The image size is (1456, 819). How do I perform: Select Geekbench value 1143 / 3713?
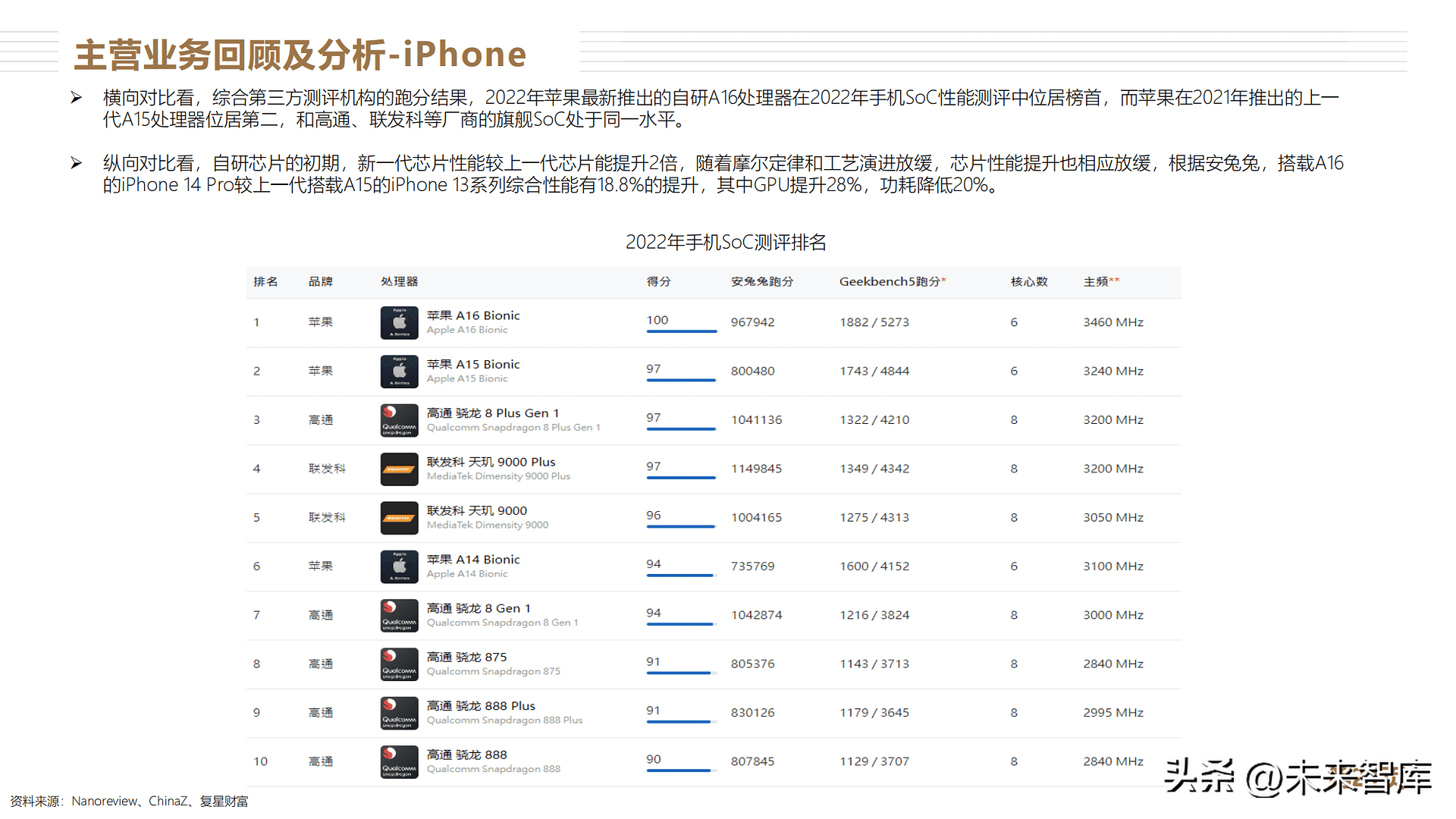874,664
